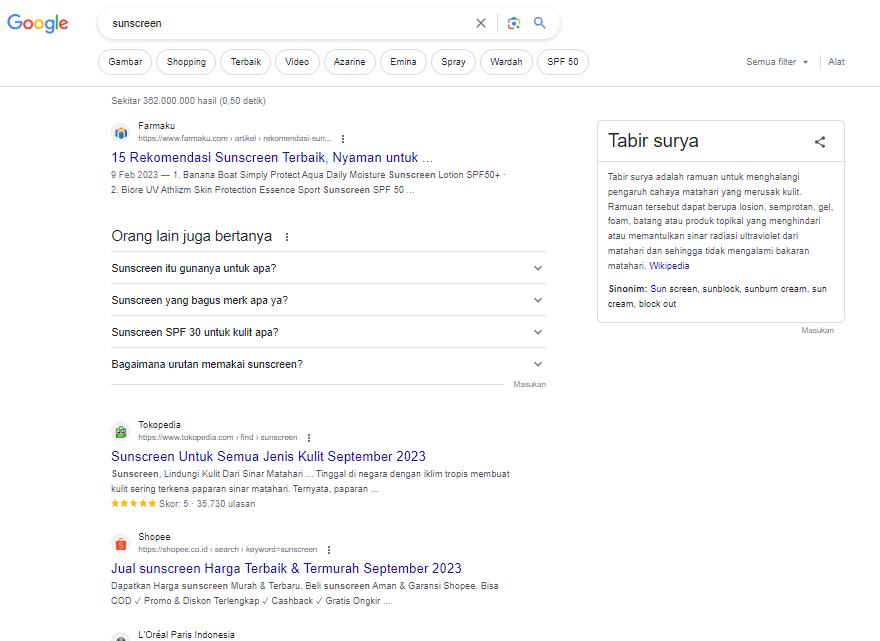The image size is (880, 641).
Task: Expand 'Bagaimana urutan memakai sunscreen?'
Action: pyautogui.click(x=328, y=364)
